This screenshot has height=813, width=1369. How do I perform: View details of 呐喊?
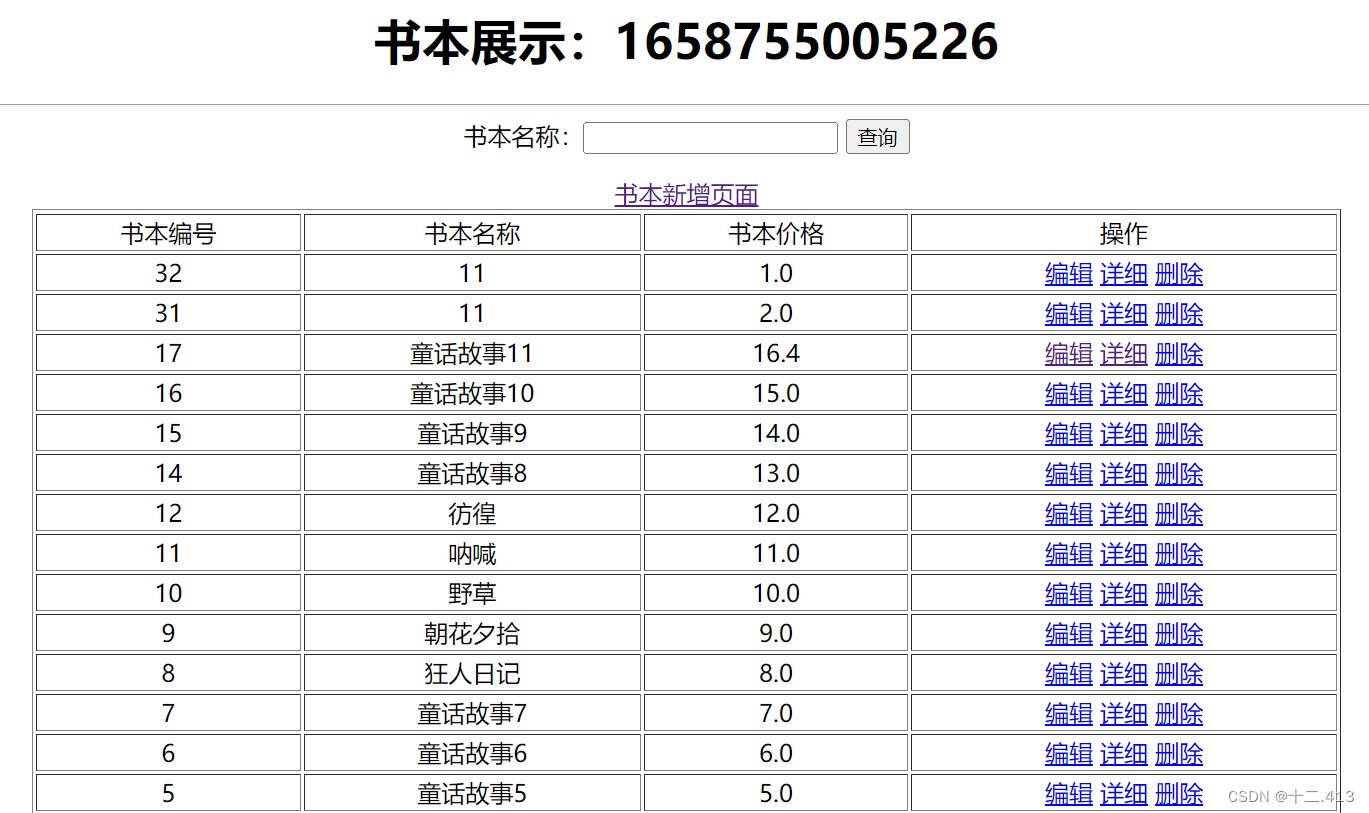pyautogui.click(x=1124, y=554)
